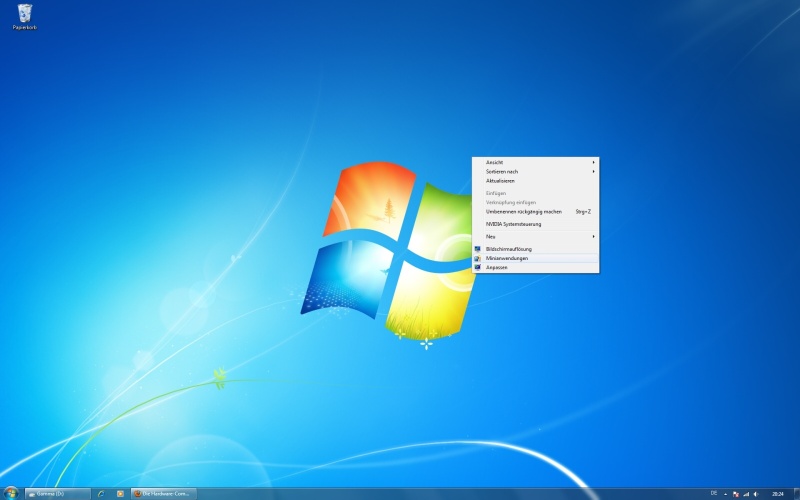Open Bildschirmauflösung settings
This screenshot has height=500, width=800.
(535, 249)
